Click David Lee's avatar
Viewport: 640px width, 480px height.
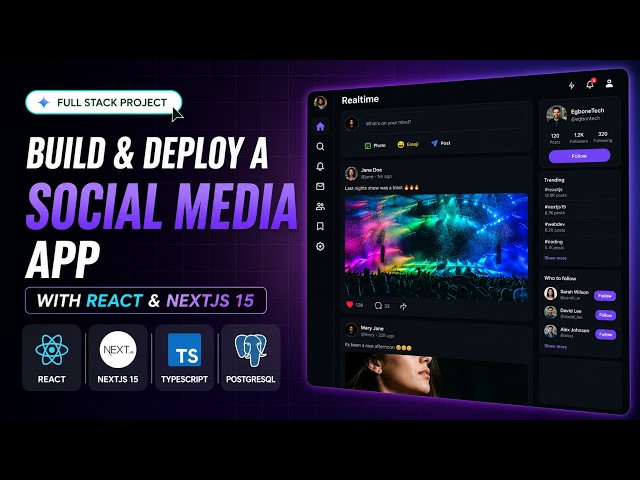(551, 312)
